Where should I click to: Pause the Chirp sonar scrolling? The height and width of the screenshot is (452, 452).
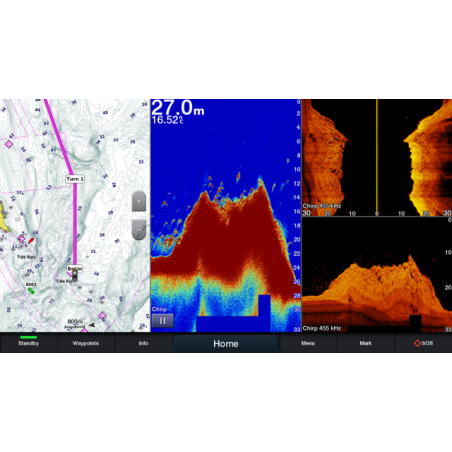[x=163, y=321]
